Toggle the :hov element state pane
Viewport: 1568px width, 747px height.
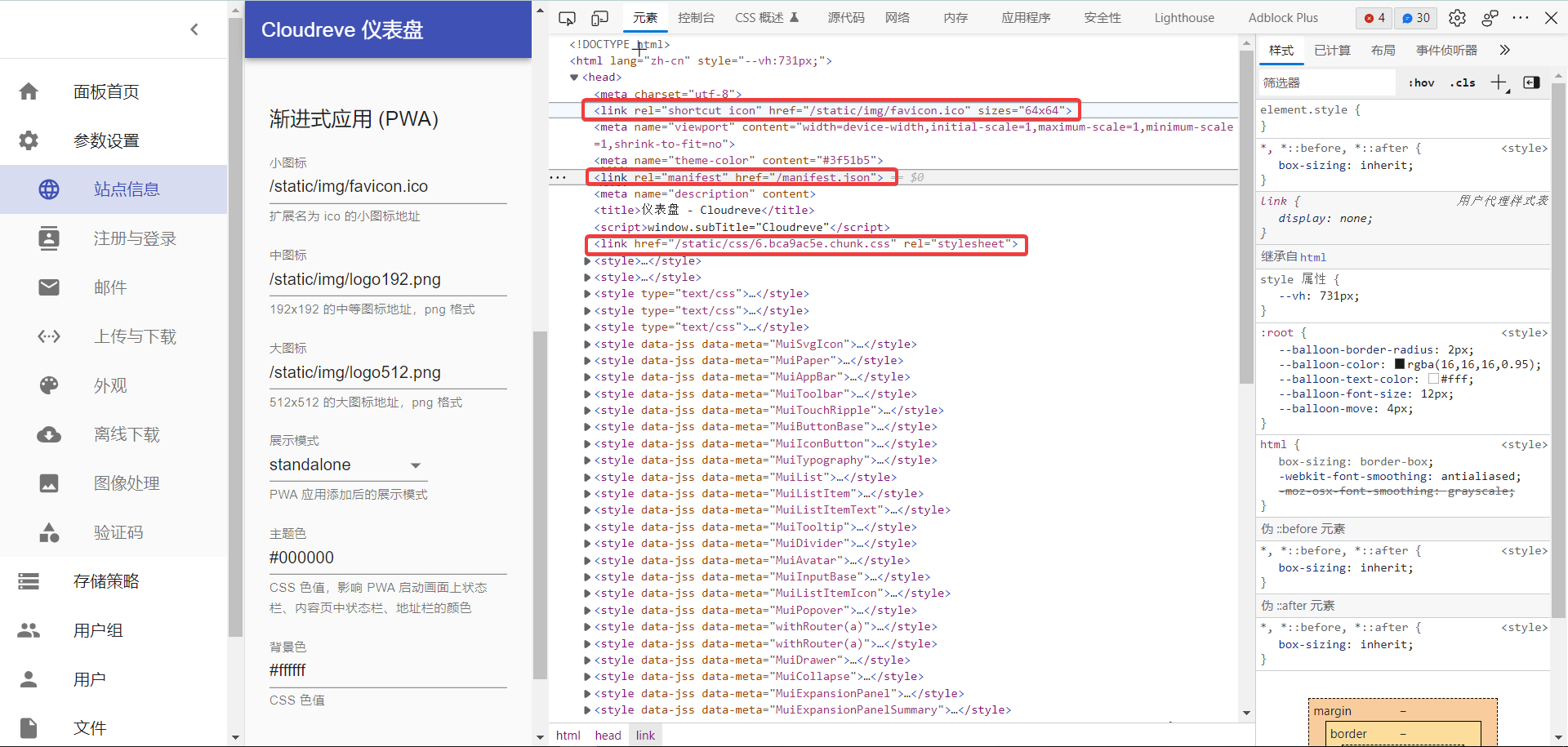[1421, 82]
